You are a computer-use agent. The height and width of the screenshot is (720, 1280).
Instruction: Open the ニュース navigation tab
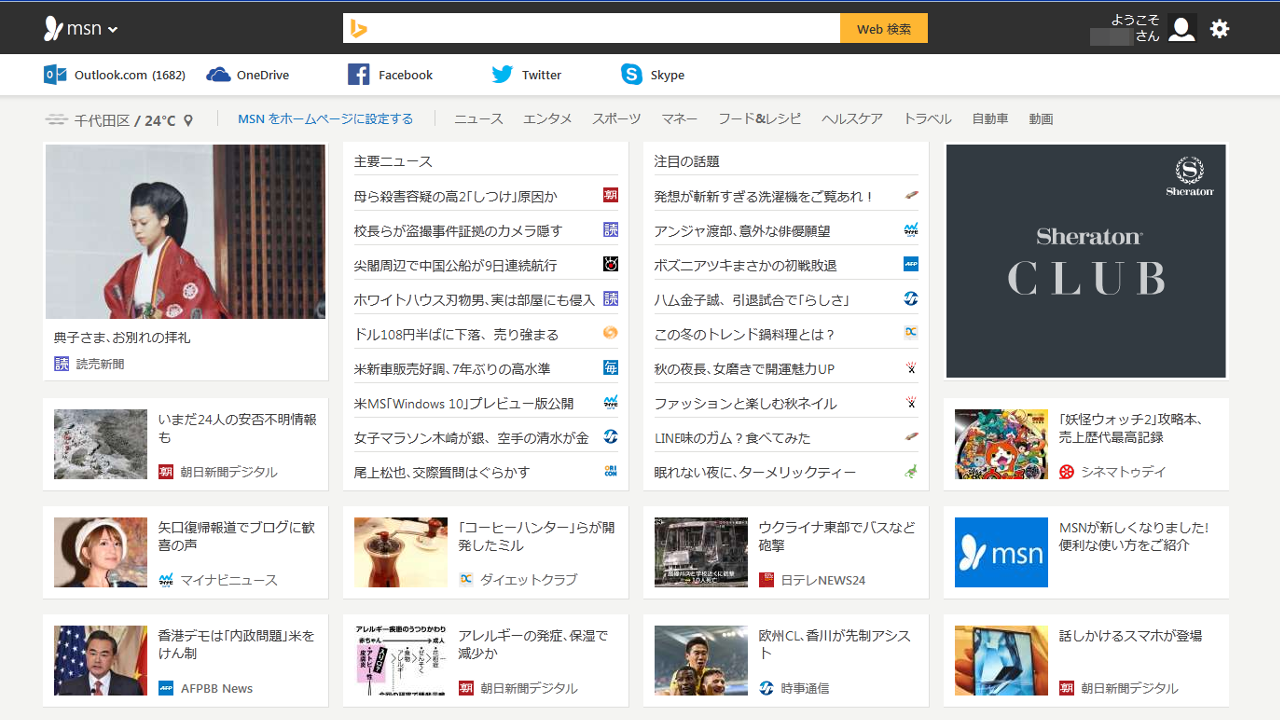coord(478,119)
